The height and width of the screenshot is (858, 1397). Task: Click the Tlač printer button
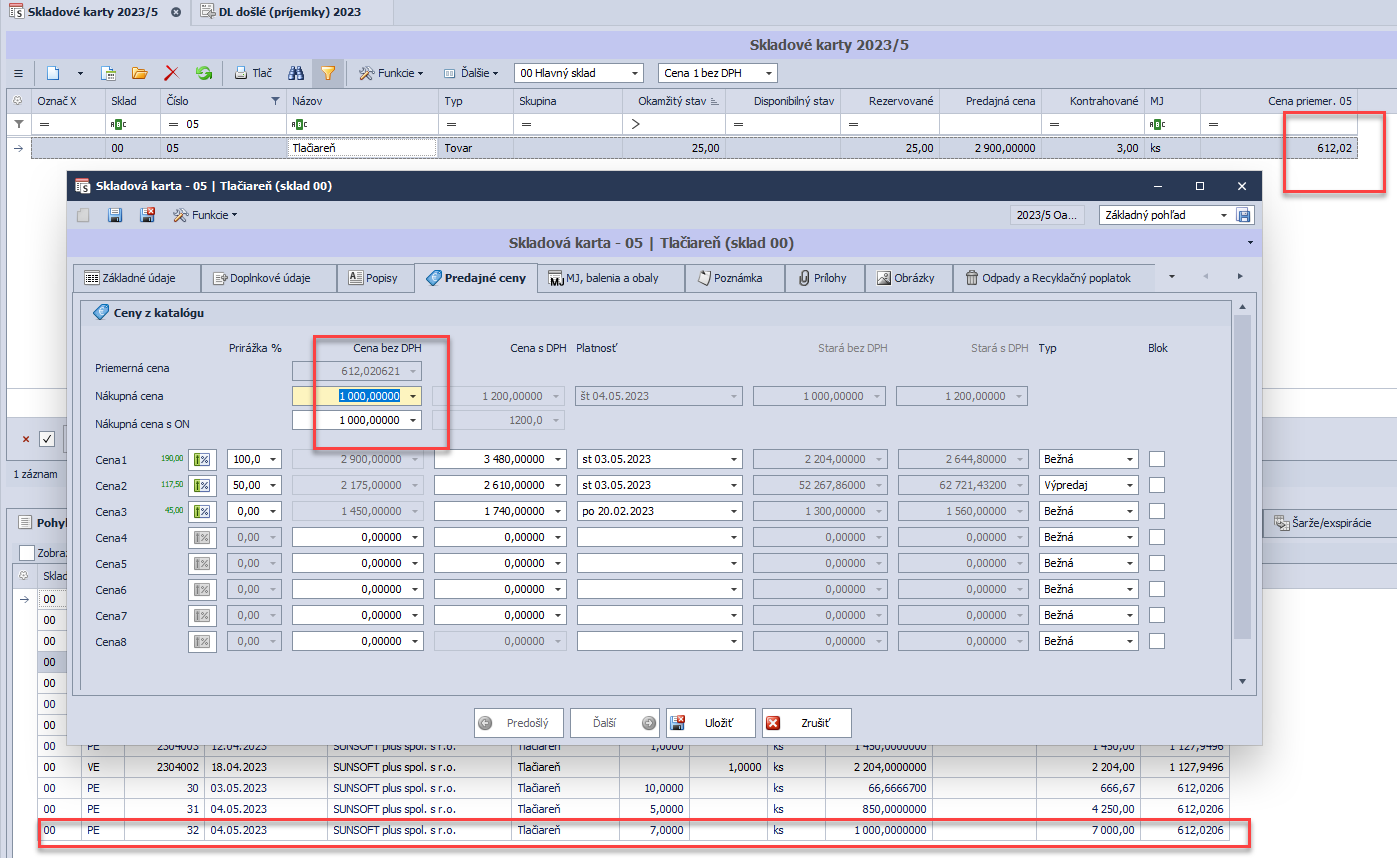(x=253, y=73)
